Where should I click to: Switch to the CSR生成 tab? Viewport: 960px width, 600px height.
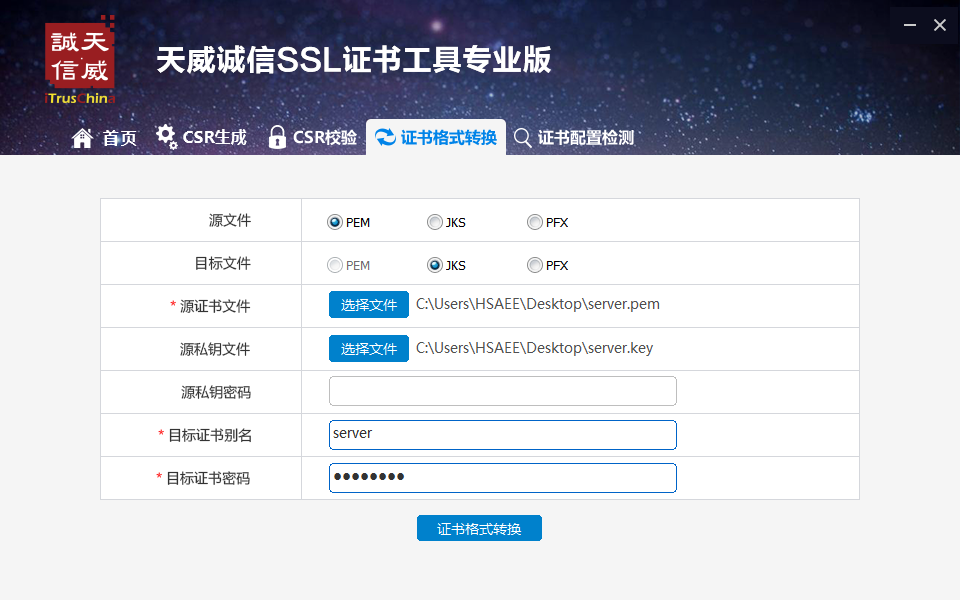point(201,137)
